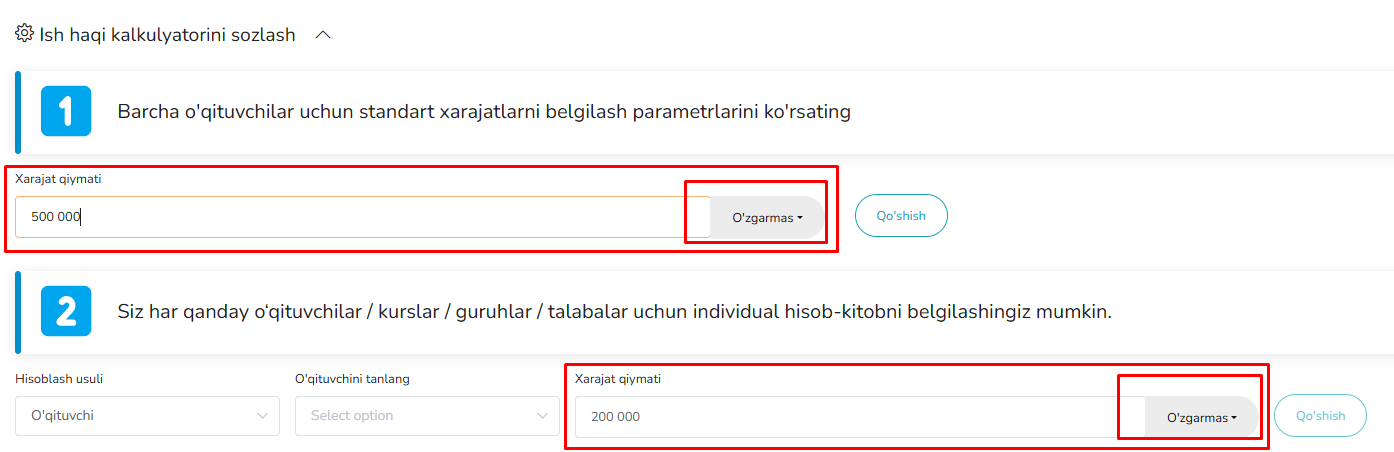Click the Ish haqi kalkulyatorini sozlash title text
1394x452 pixels.
tap(167, 35)
